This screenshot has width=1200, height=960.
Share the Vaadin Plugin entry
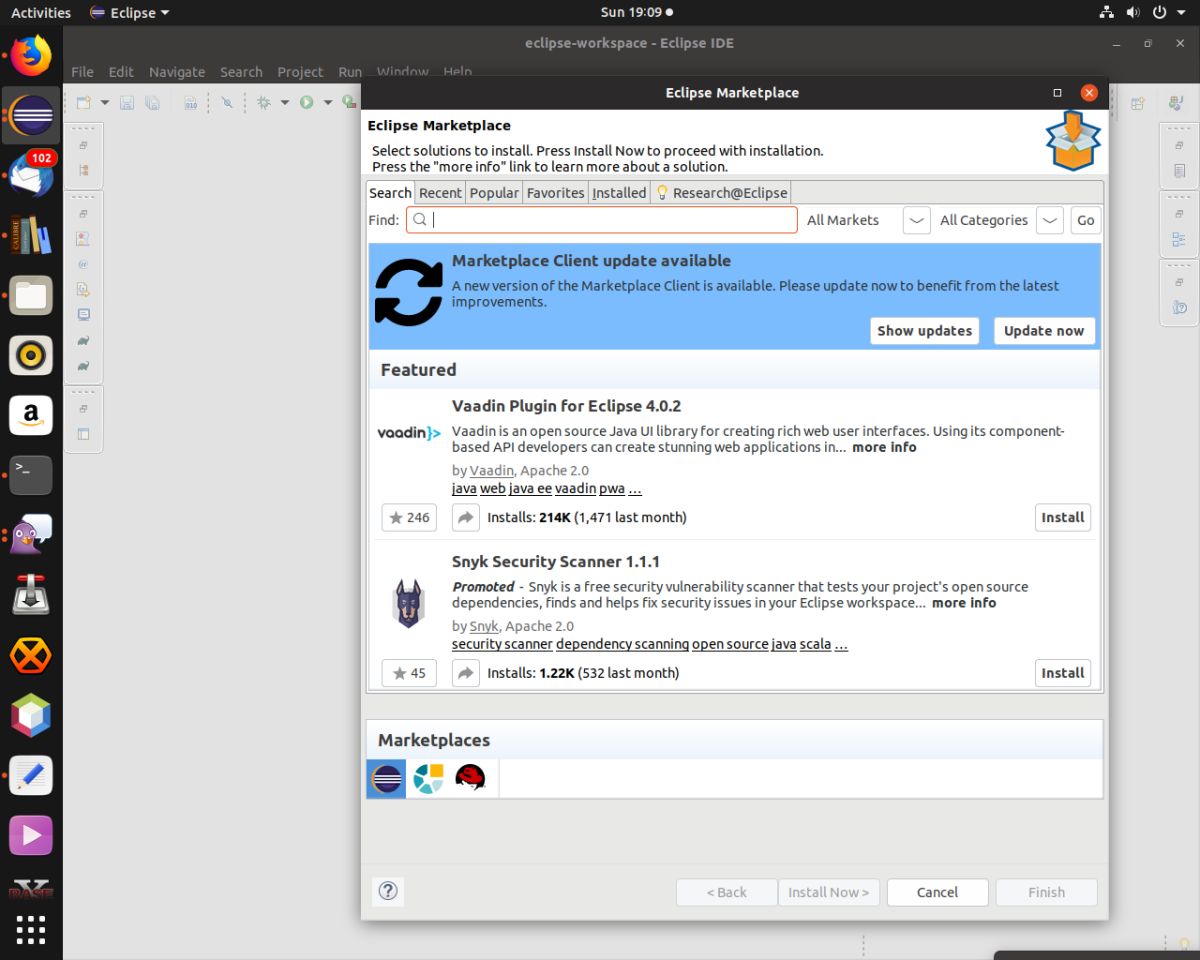466,517
